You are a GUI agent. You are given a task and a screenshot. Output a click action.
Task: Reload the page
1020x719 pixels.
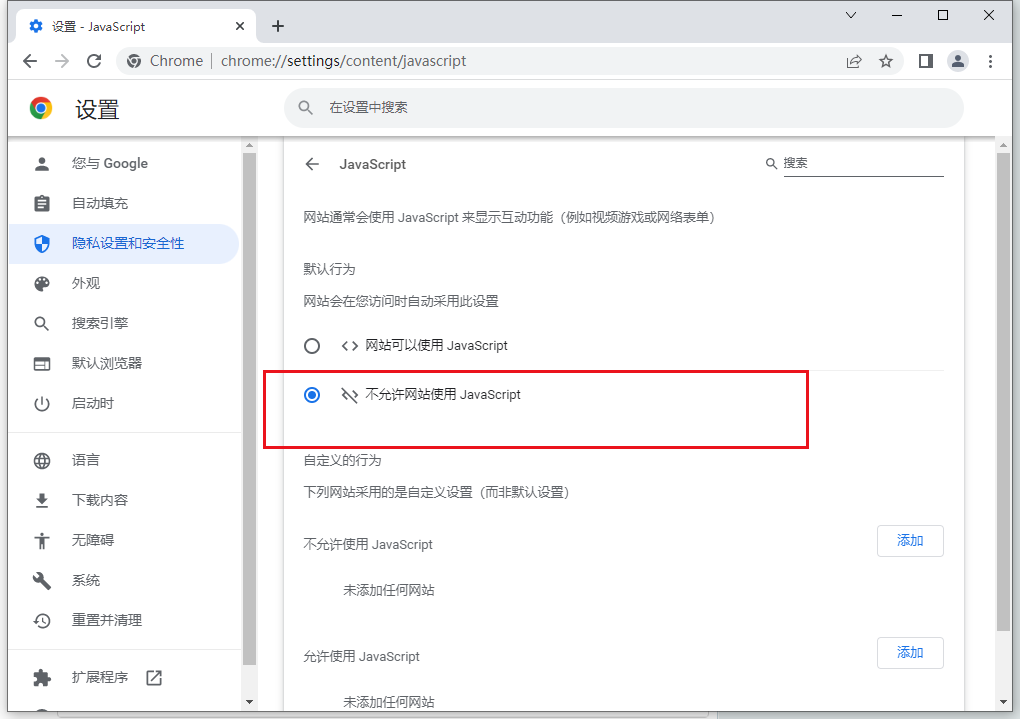pyautogui.click(x=94, y=61)
